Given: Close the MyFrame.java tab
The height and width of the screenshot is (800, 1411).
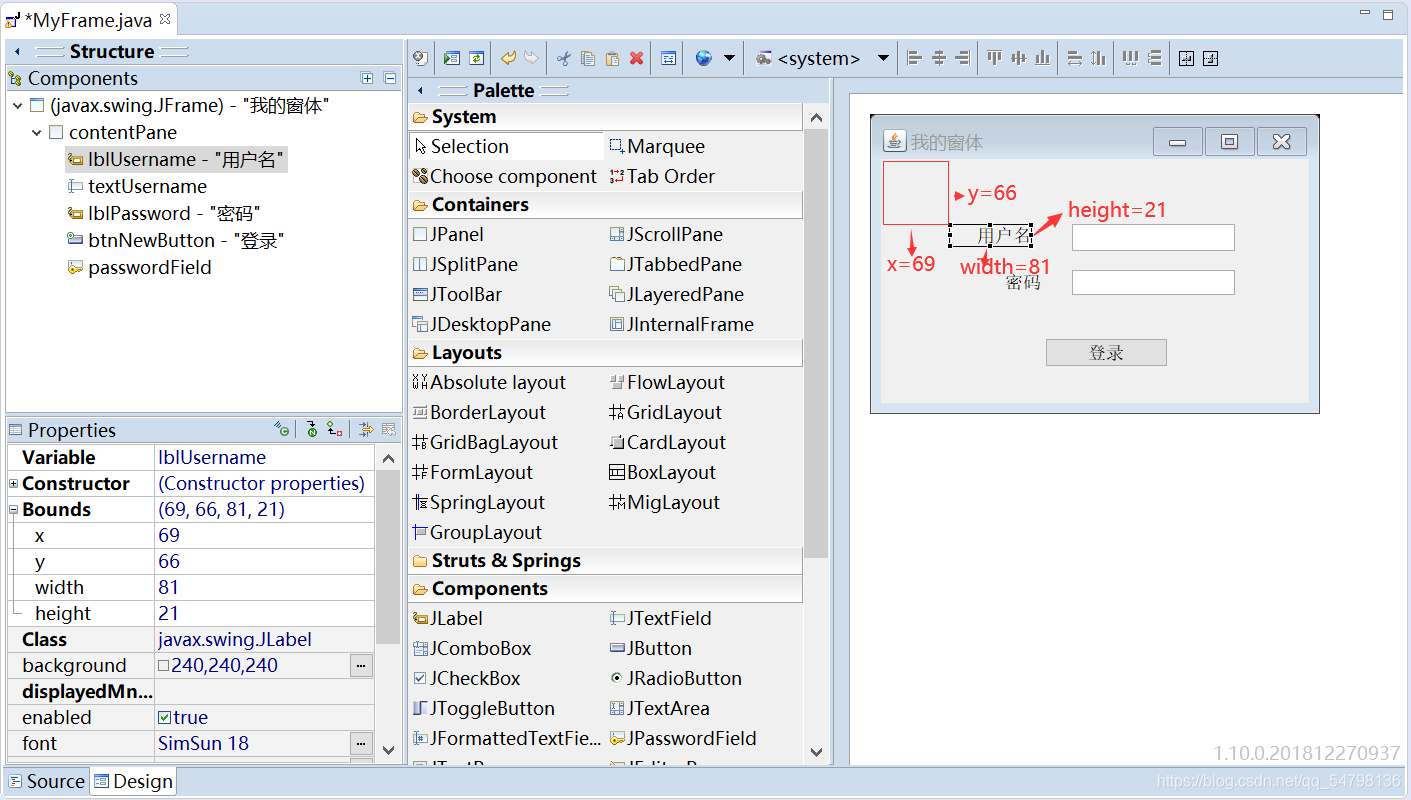Looking at the screenshot, I should 165,18.
